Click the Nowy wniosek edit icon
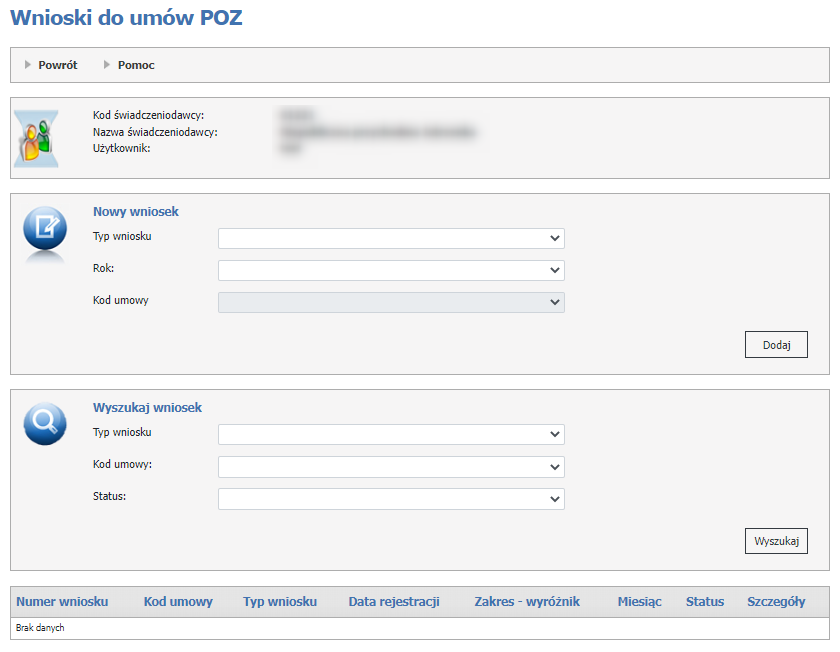Viewport: 840px width, 652px height. [44, 229]
